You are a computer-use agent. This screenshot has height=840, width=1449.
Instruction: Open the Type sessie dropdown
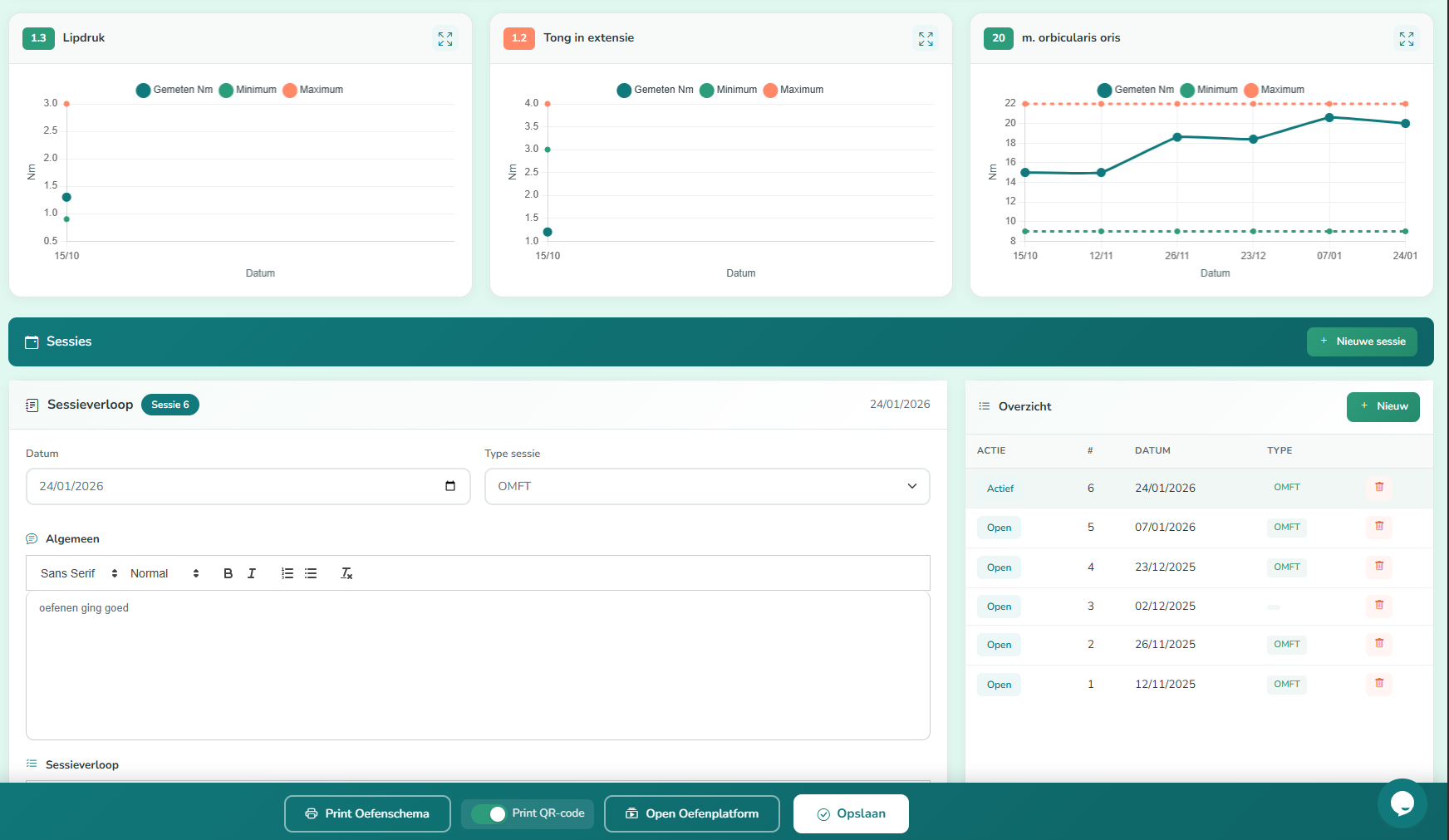tap(706, 487)
